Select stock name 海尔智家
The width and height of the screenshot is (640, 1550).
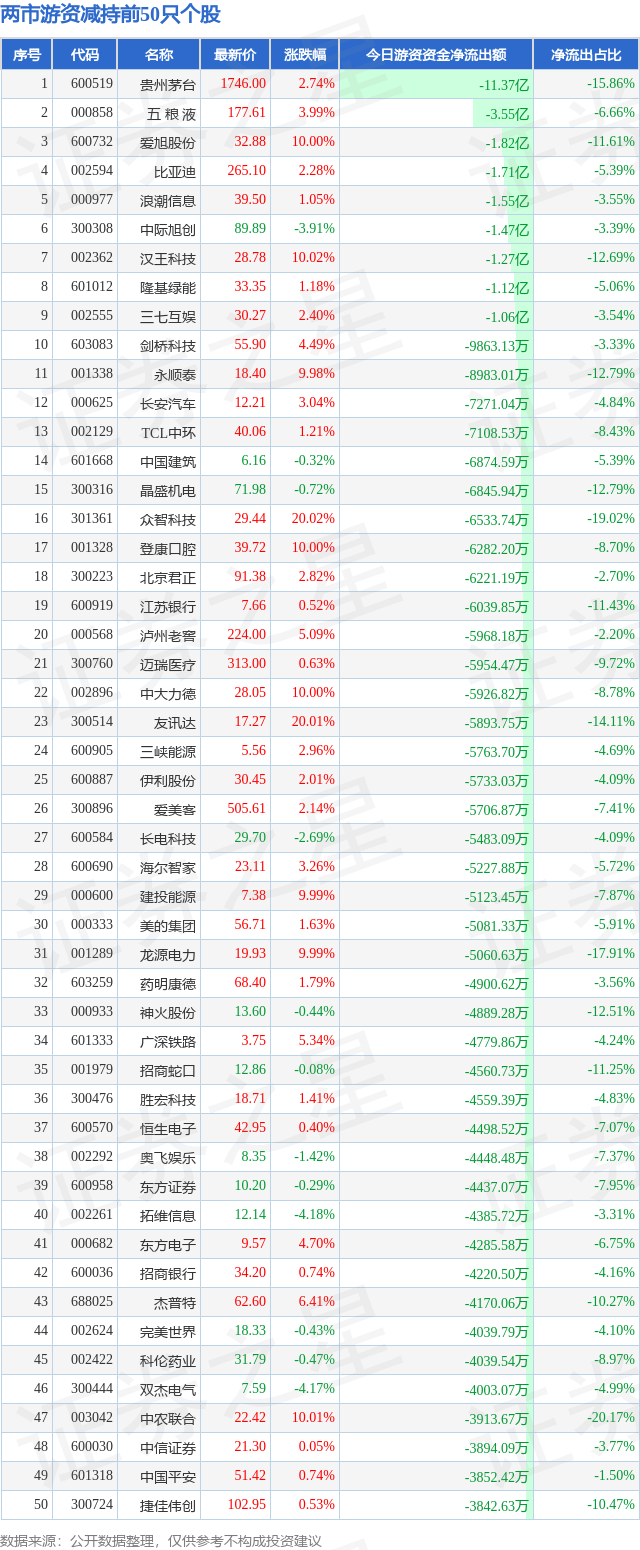click(x=168, y=868)
